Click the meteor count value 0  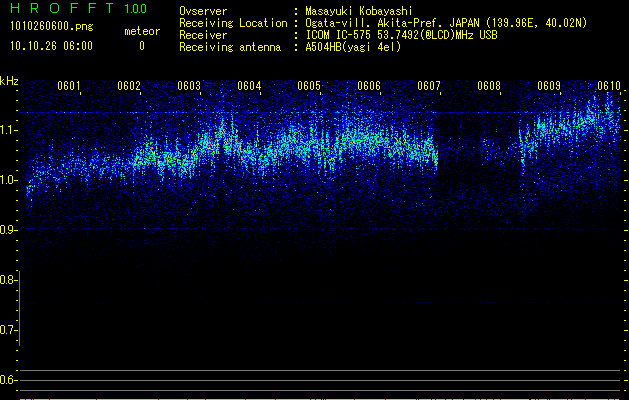click(x=141, y=46)
